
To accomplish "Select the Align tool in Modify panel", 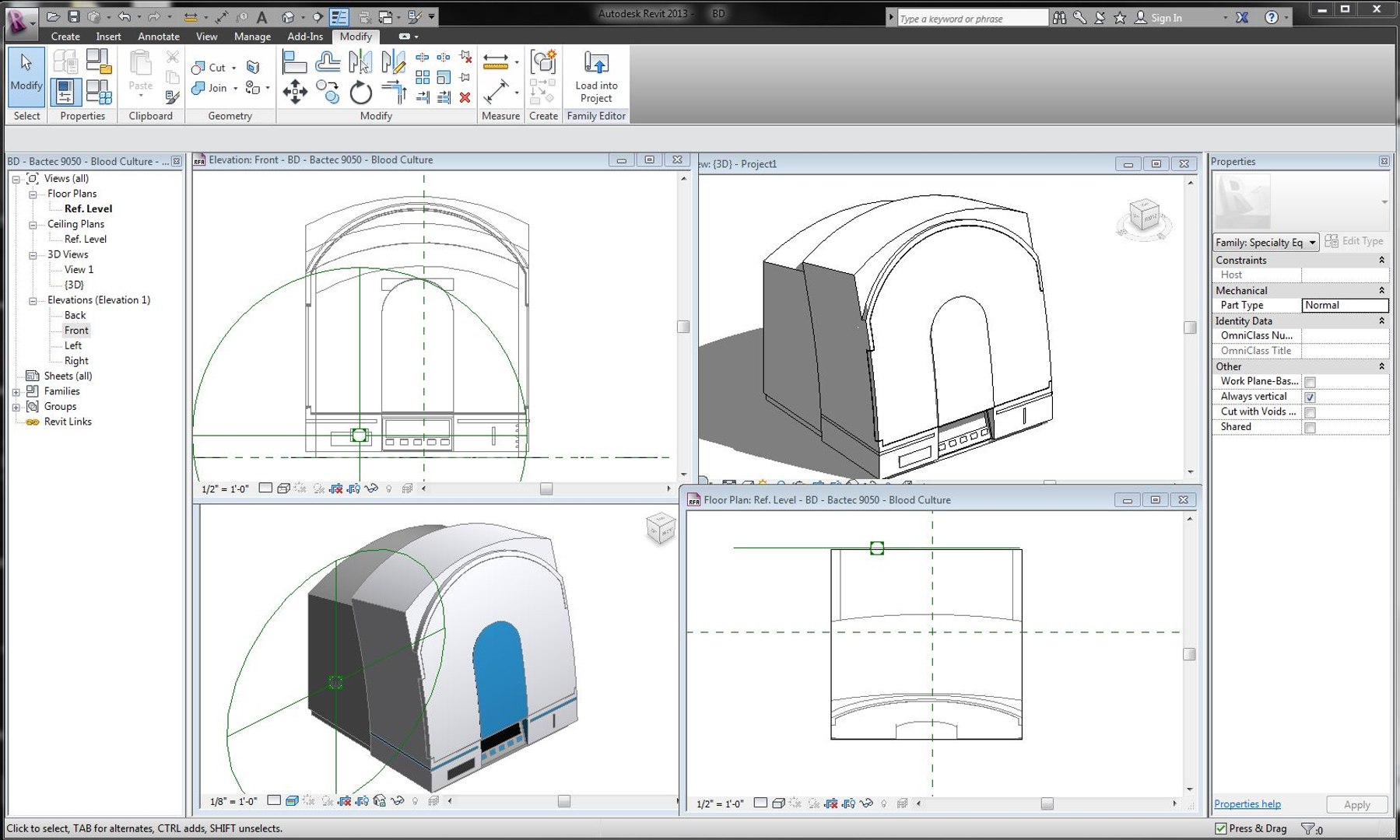I will click(294, 62).
